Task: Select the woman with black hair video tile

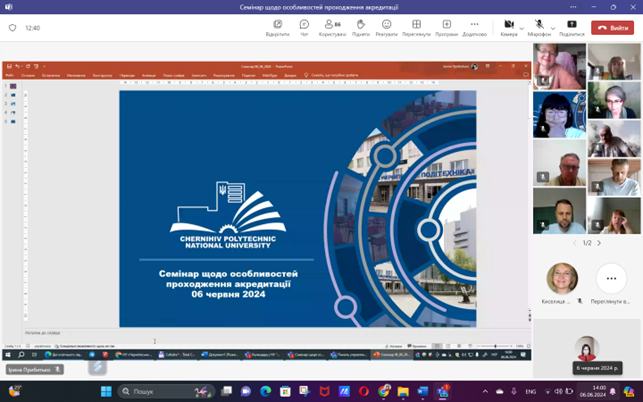Action: [559, 114]
